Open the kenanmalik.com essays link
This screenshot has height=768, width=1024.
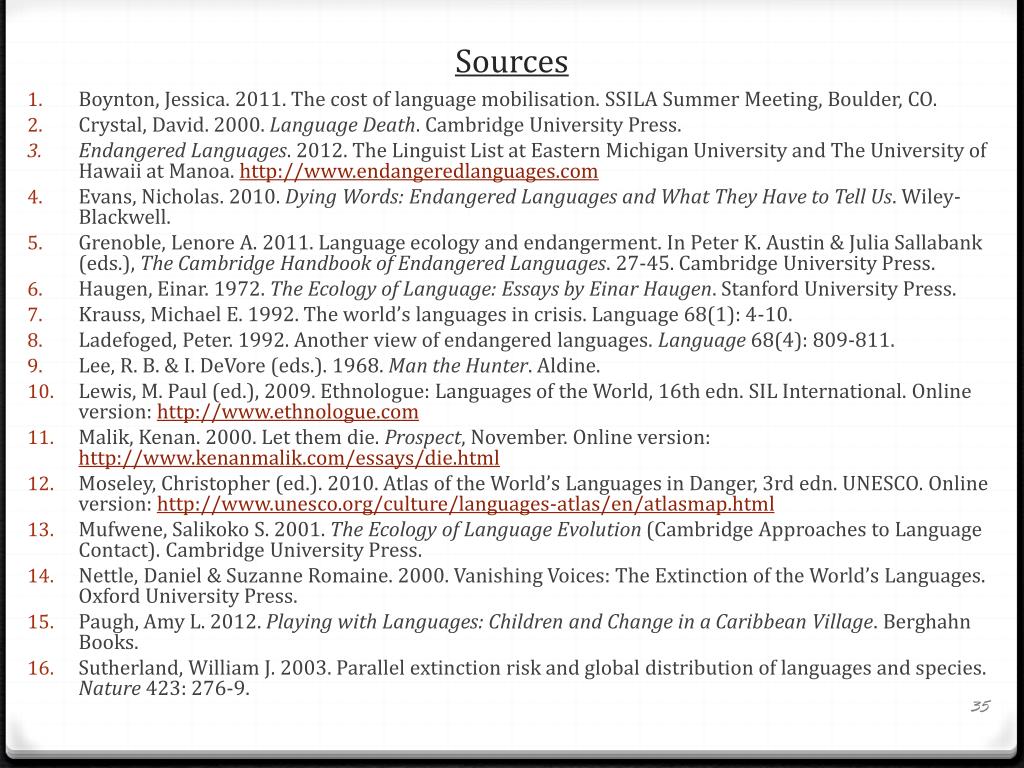click(x=289, y=458)
